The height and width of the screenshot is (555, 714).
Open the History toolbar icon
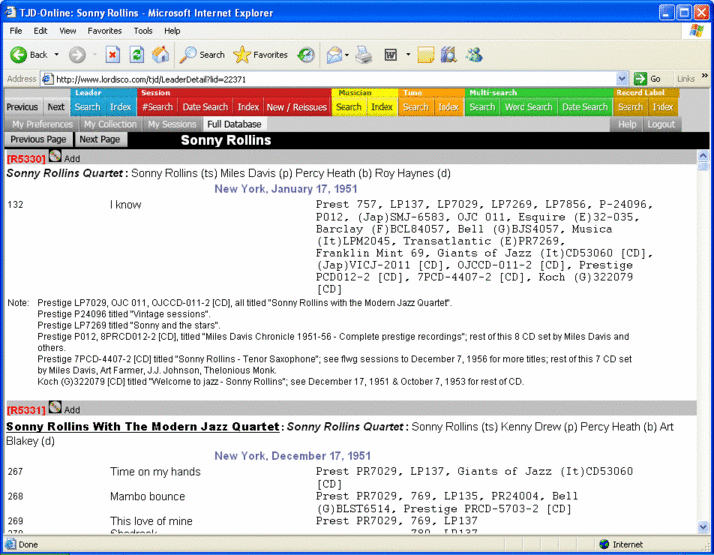coord(306,55)
